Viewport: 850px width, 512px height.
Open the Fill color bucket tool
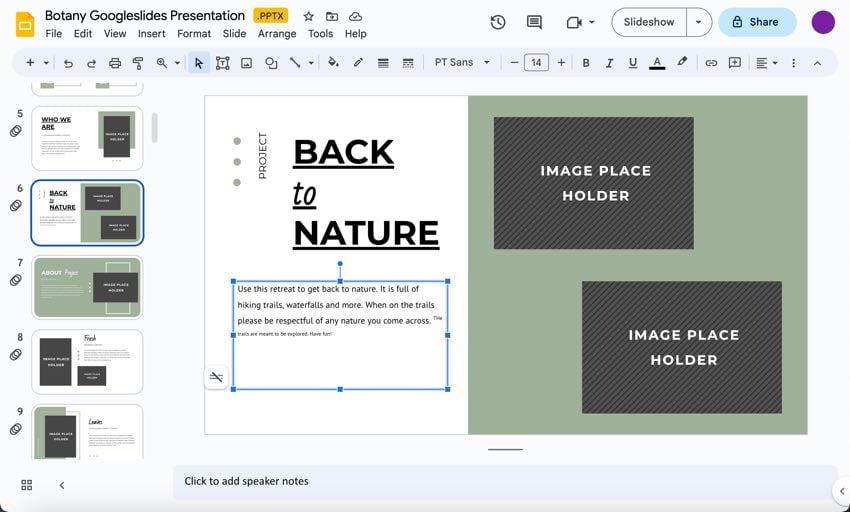334,63
